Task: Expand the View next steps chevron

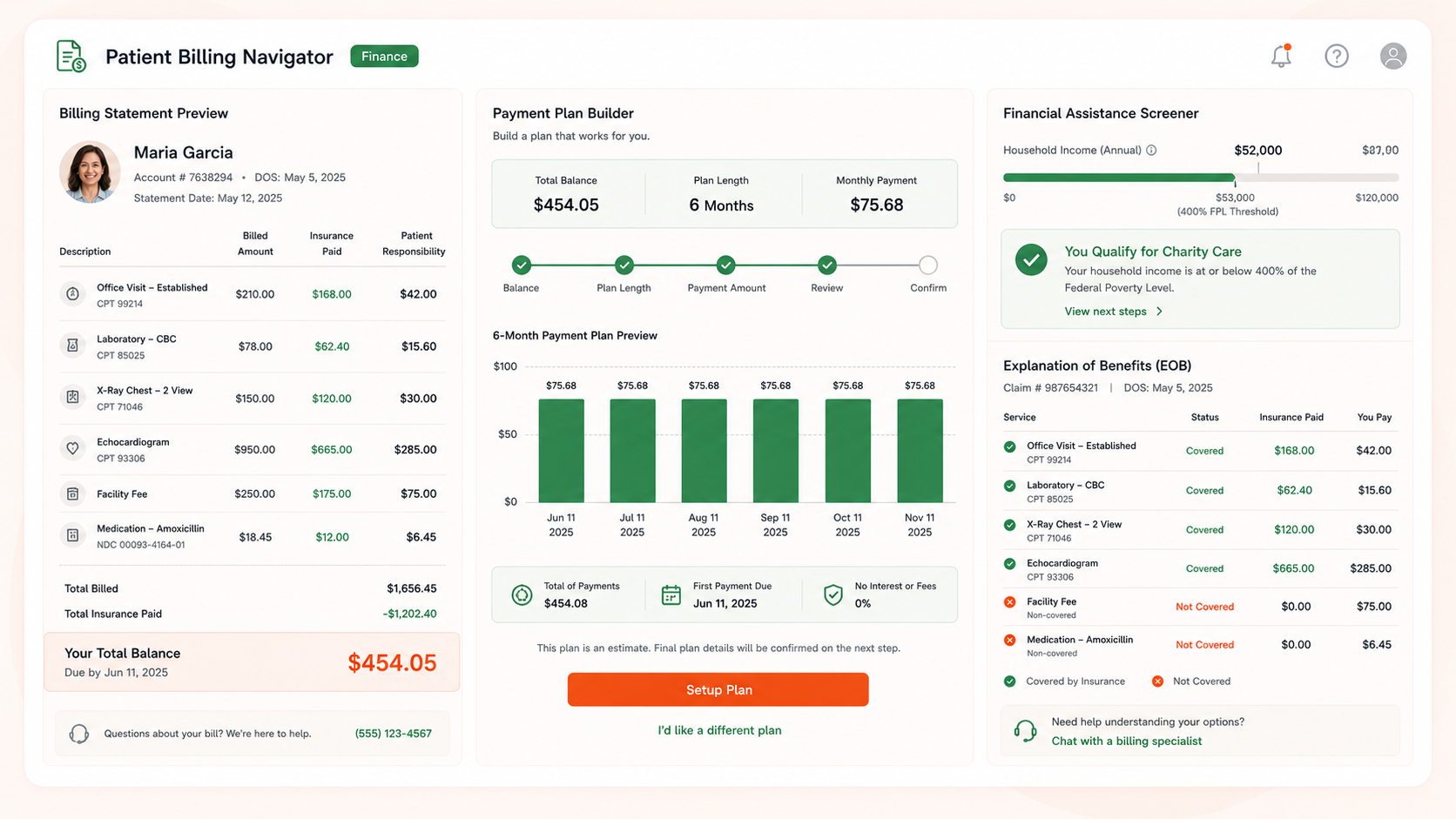Action: tap(1159, 312)
